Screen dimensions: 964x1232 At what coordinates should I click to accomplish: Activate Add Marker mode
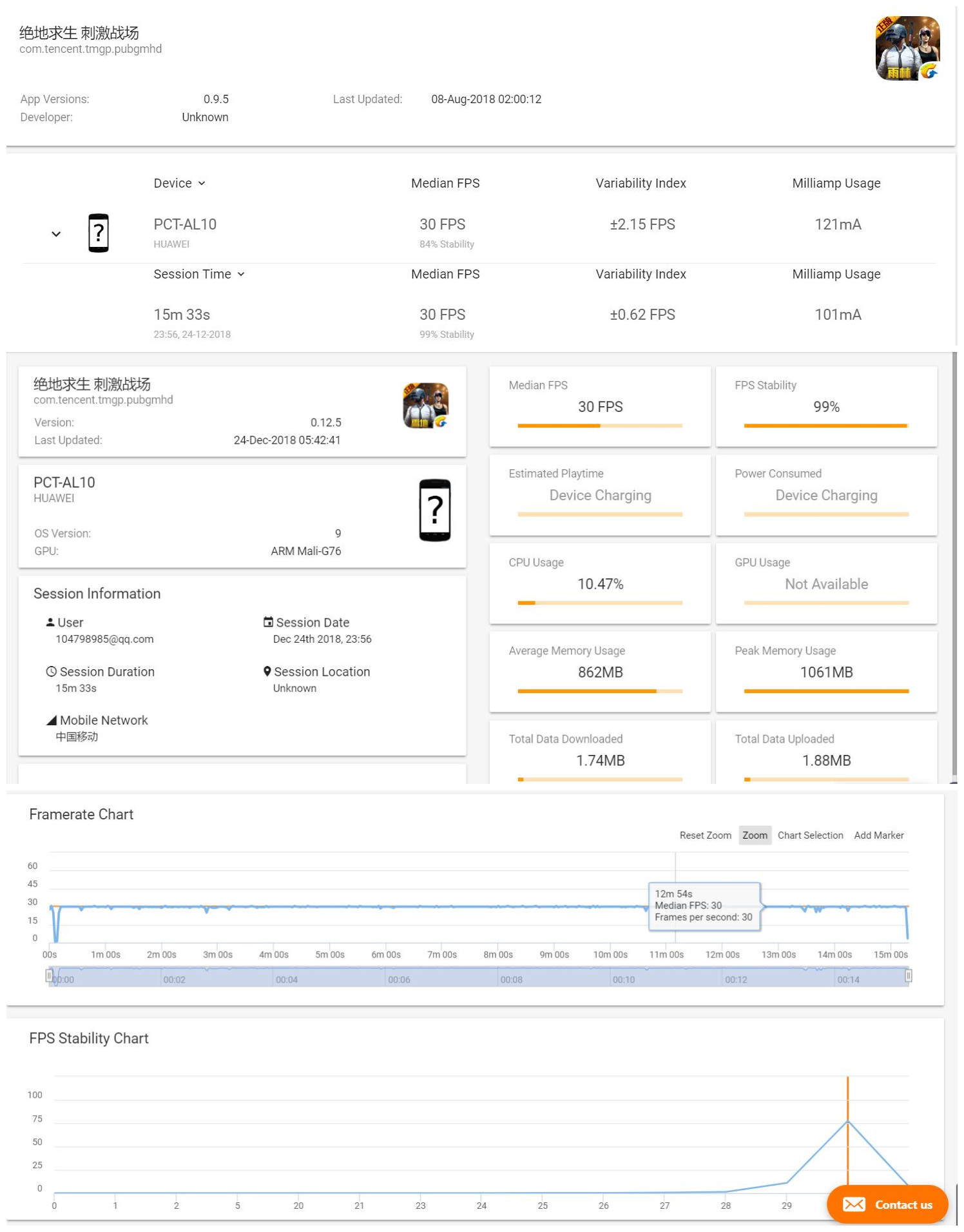(x=878, y=835)
